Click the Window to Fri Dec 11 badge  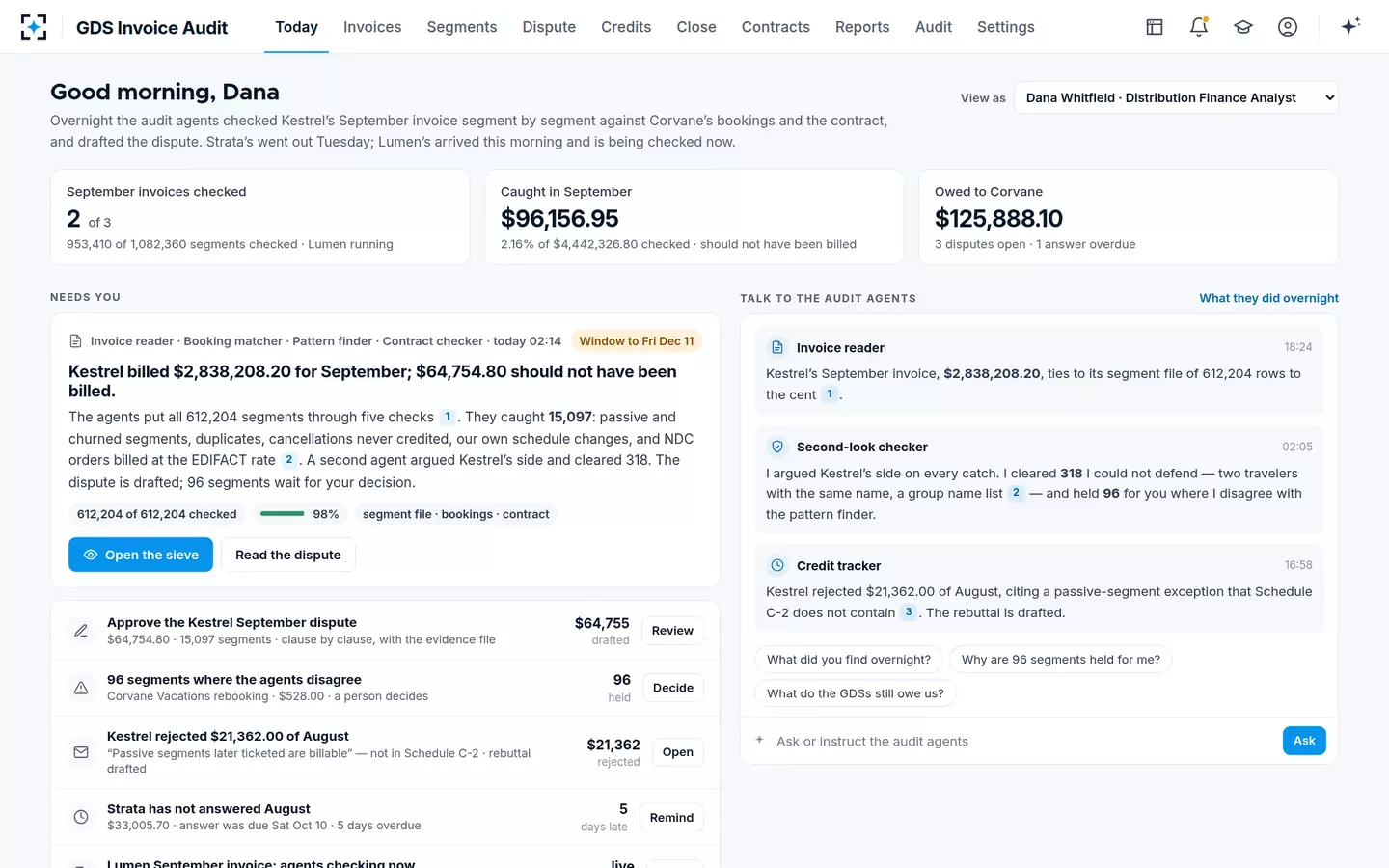637,341
